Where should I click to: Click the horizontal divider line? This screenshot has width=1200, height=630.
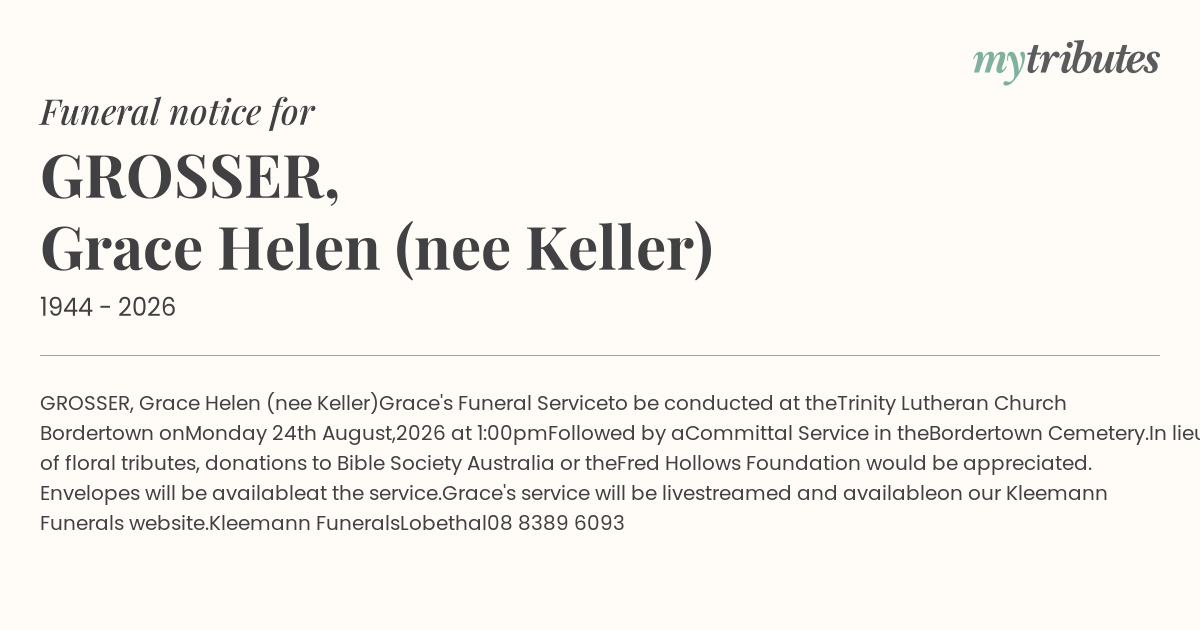(600, 355)
